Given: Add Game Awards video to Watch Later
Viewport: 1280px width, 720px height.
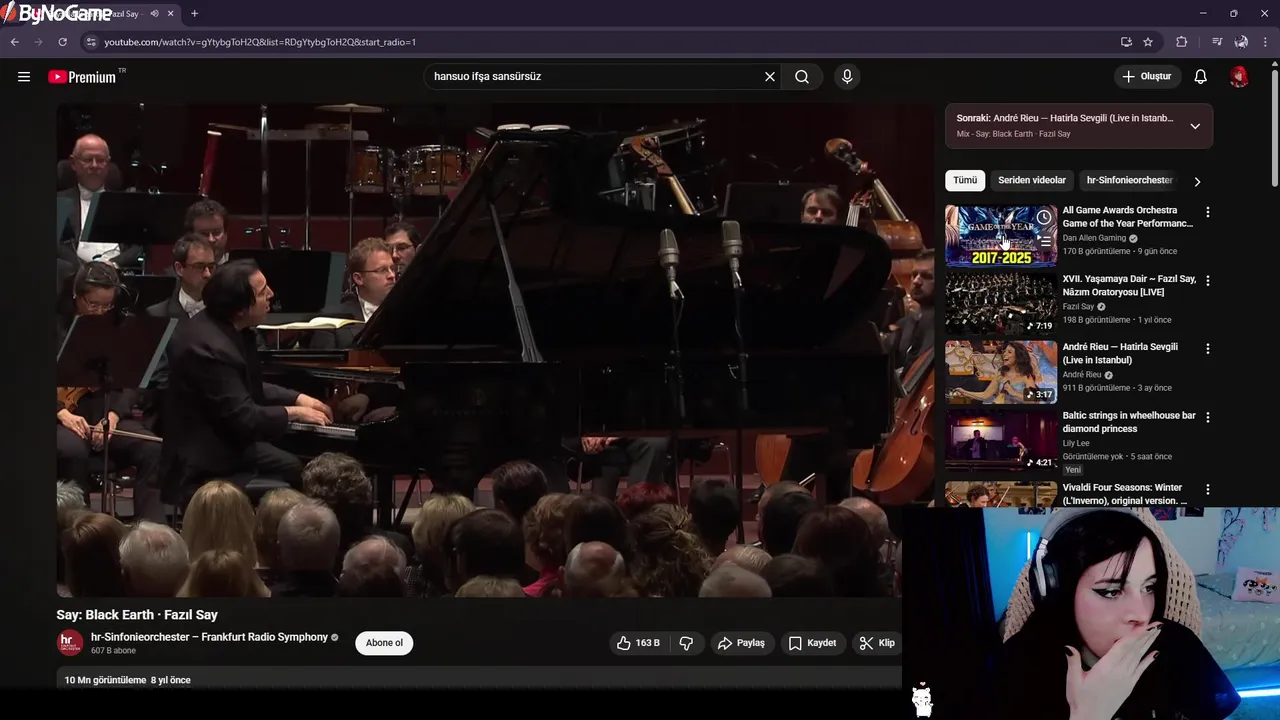Looking at the screenshot, I should (1044, 217).
